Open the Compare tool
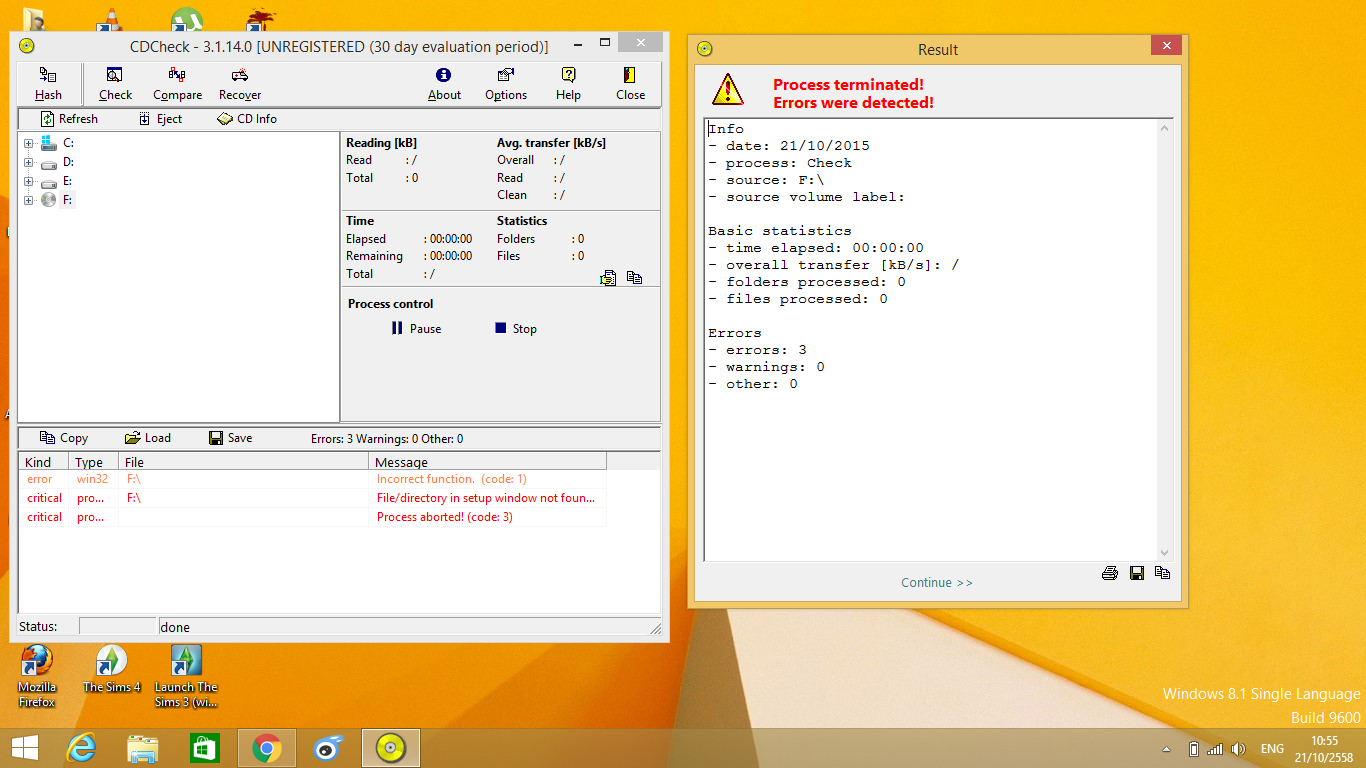1366x768 pixels. (x=177, y=76)
